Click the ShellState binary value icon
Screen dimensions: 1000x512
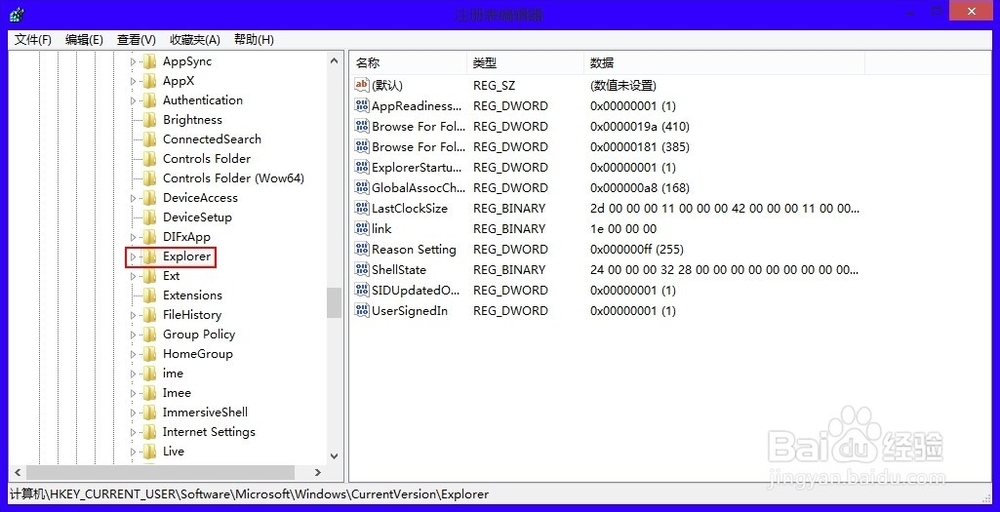point(362,269)
